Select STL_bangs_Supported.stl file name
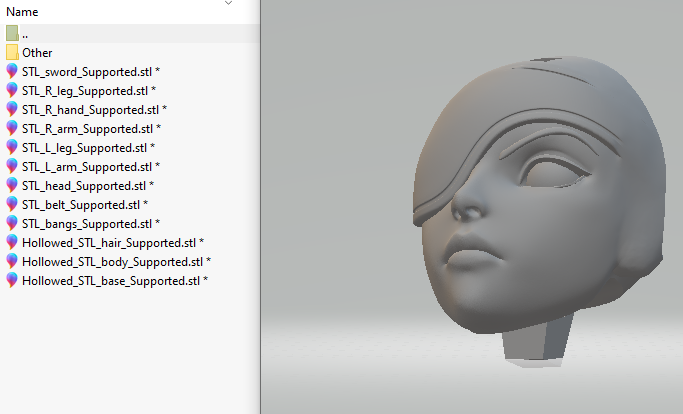Screen dimensions: 683x414 click(90, 223)
